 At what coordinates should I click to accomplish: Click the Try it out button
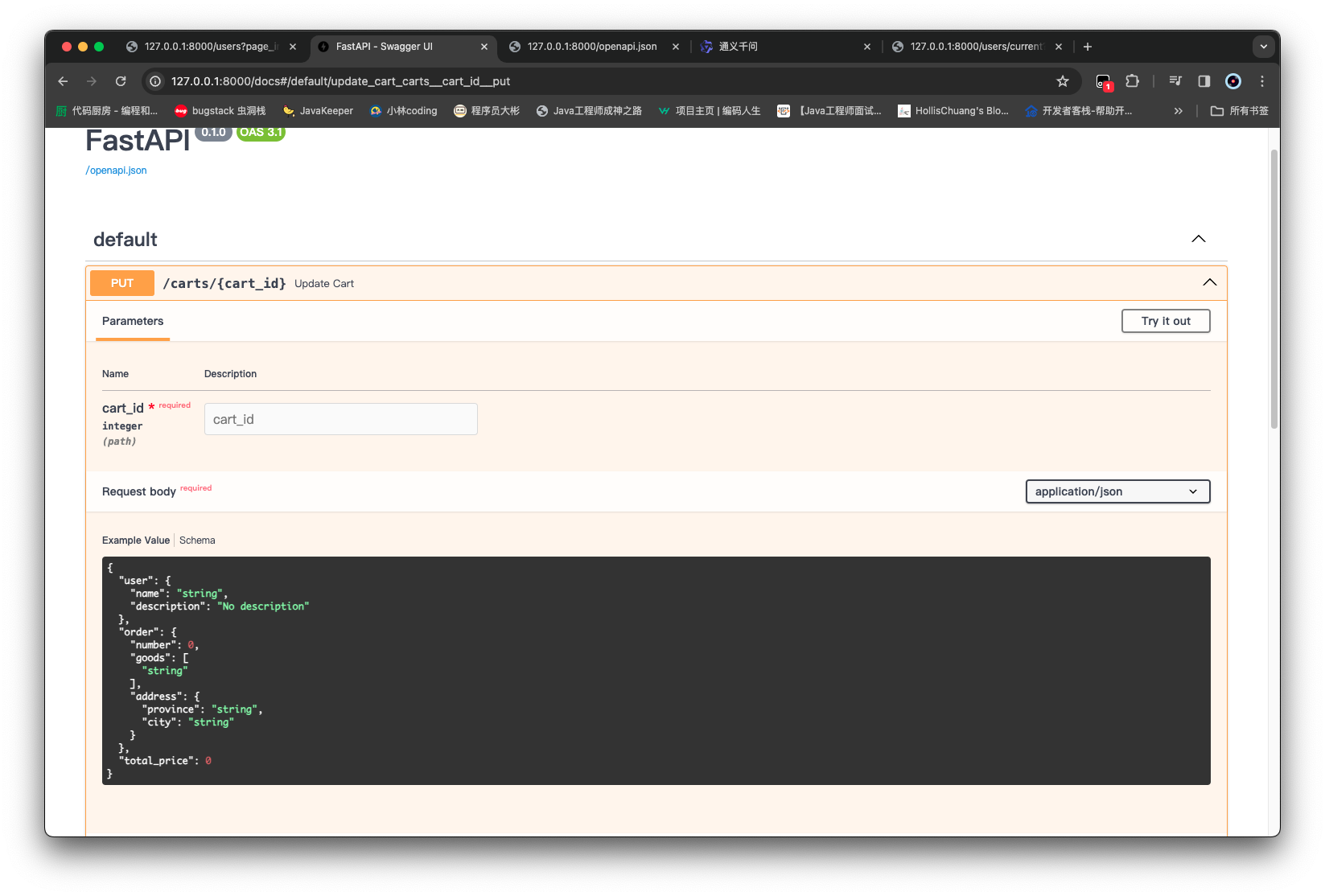(x=1166, y=321)
